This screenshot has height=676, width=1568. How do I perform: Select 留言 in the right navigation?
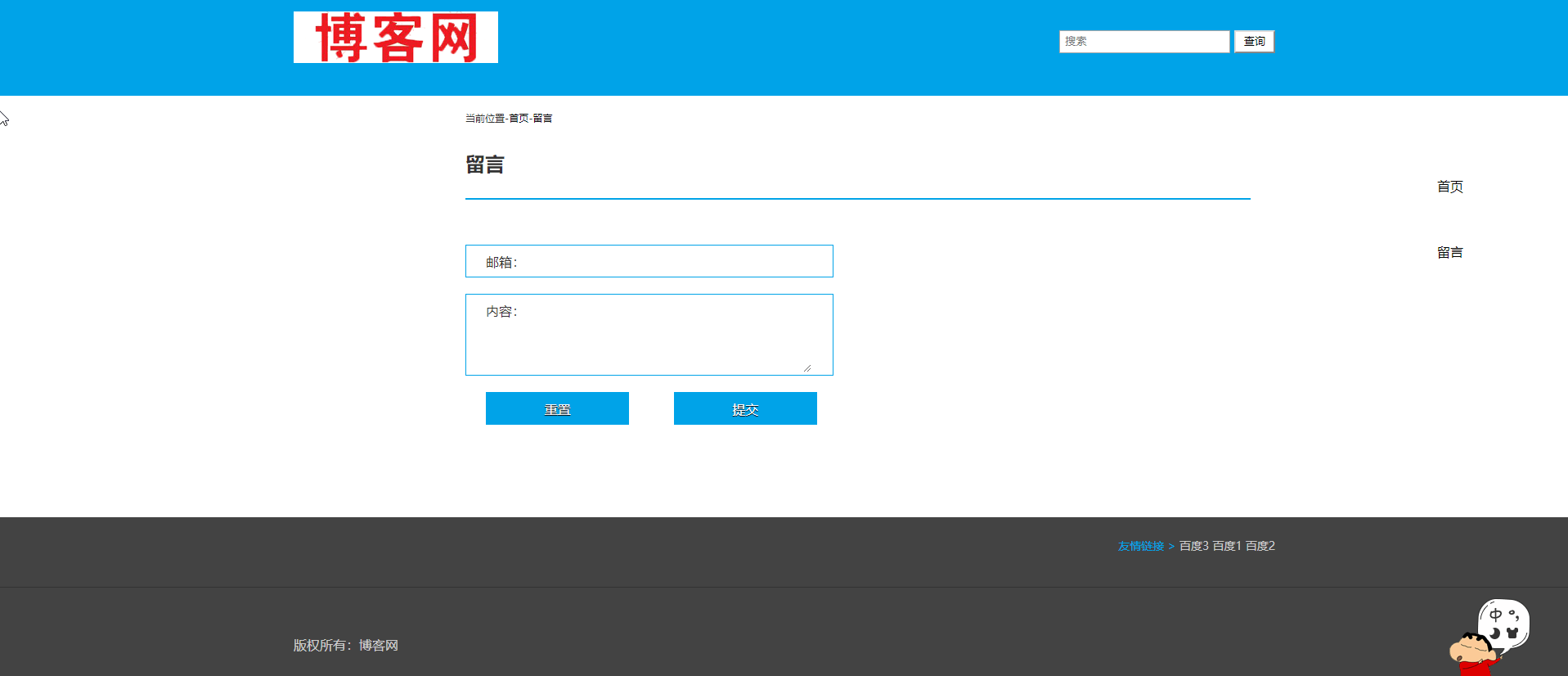point(1449,253)
